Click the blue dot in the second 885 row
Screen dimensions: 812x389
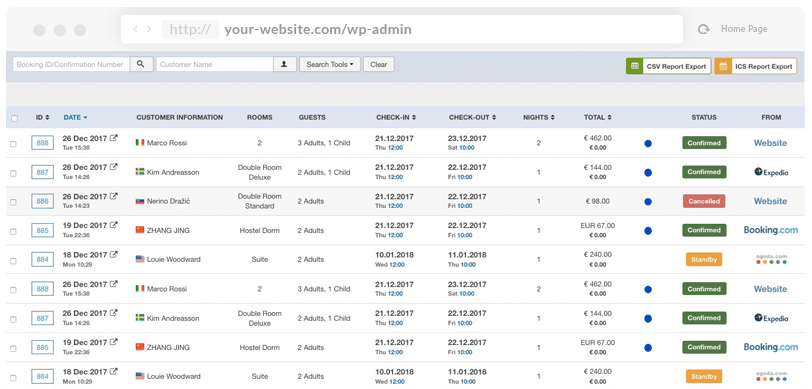648,348
